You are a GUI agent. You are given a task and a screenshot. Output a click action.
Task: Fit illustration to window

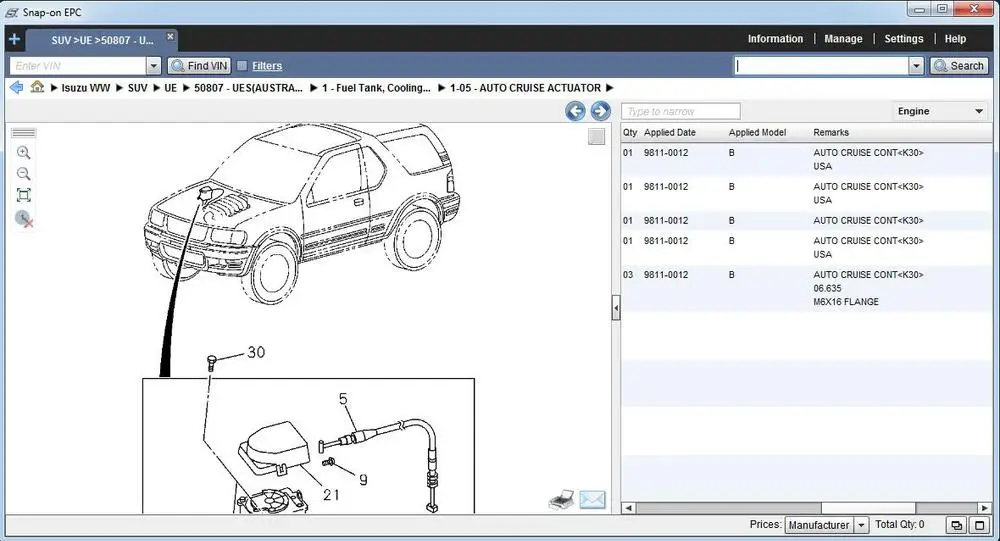(24, 195)
